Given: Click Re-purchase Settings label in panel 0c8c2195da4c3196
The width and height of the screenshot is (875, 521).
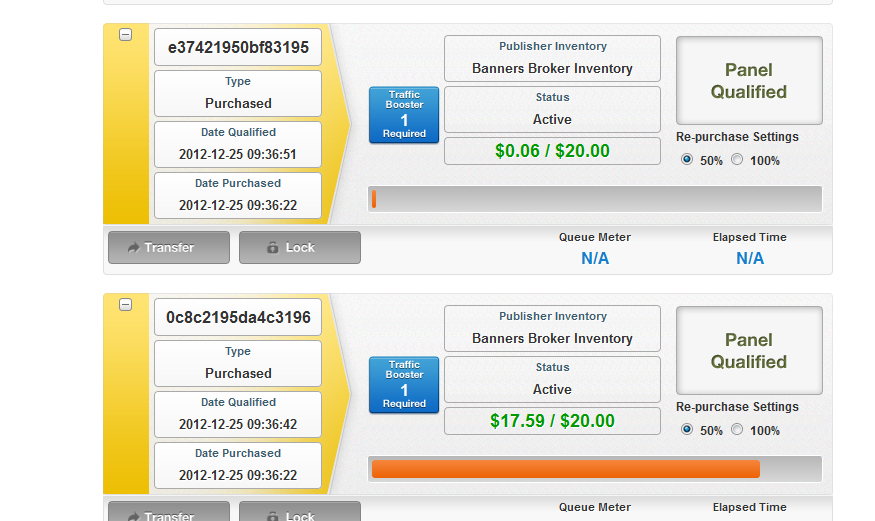Looking at the screenshot, I should tap(737, 407).
